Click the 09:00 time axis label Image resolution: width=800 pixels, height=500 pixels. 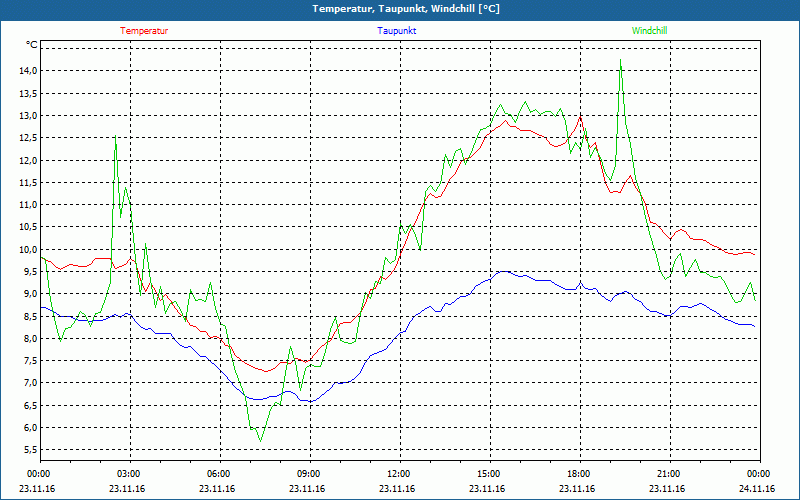point(308,474)
